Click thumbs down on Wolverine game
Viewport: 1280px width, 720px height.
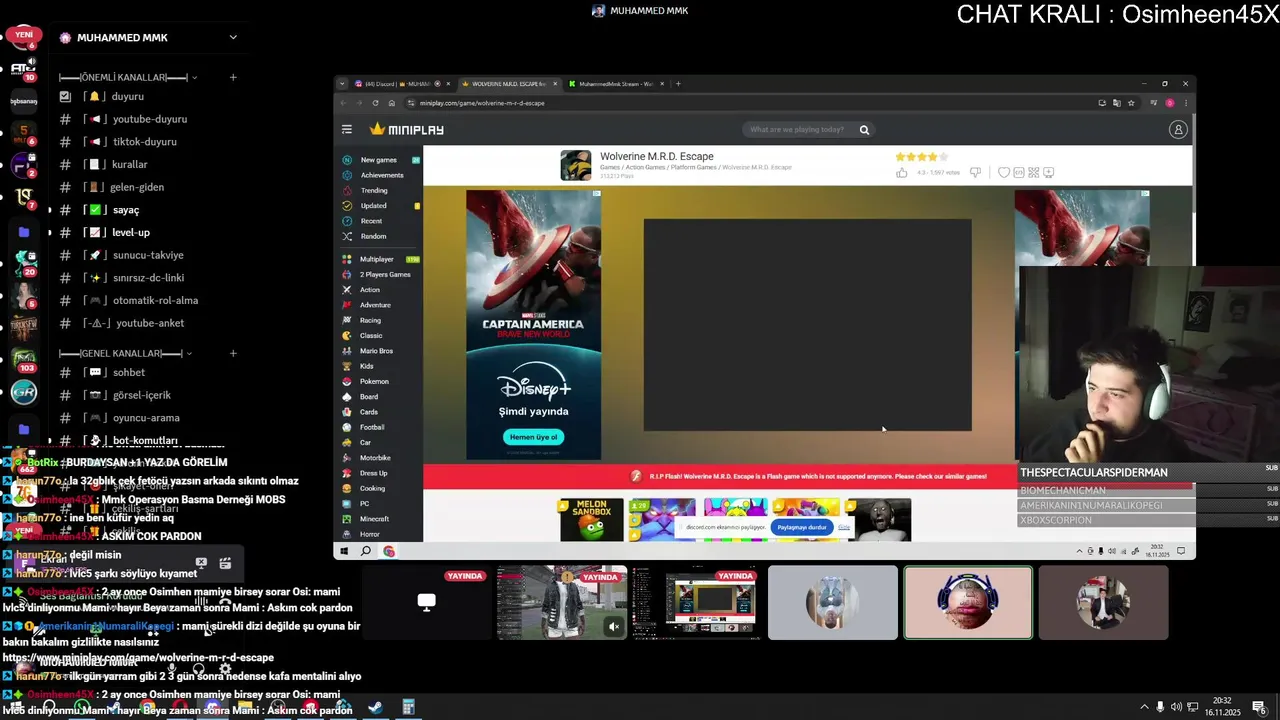point(975,172)
